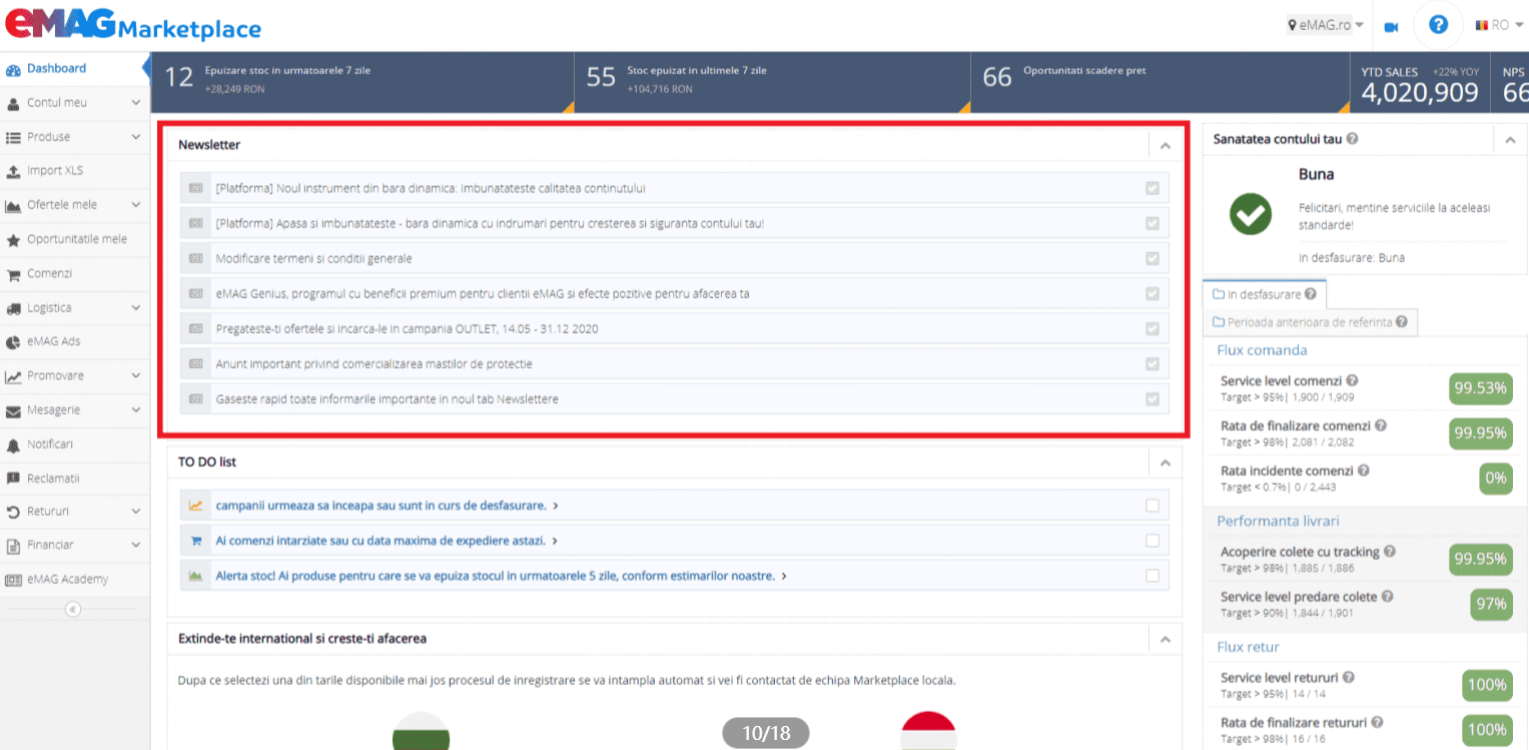Click the Ofertele mele chart icon
1529x750 pixels.
click(13, 206)
